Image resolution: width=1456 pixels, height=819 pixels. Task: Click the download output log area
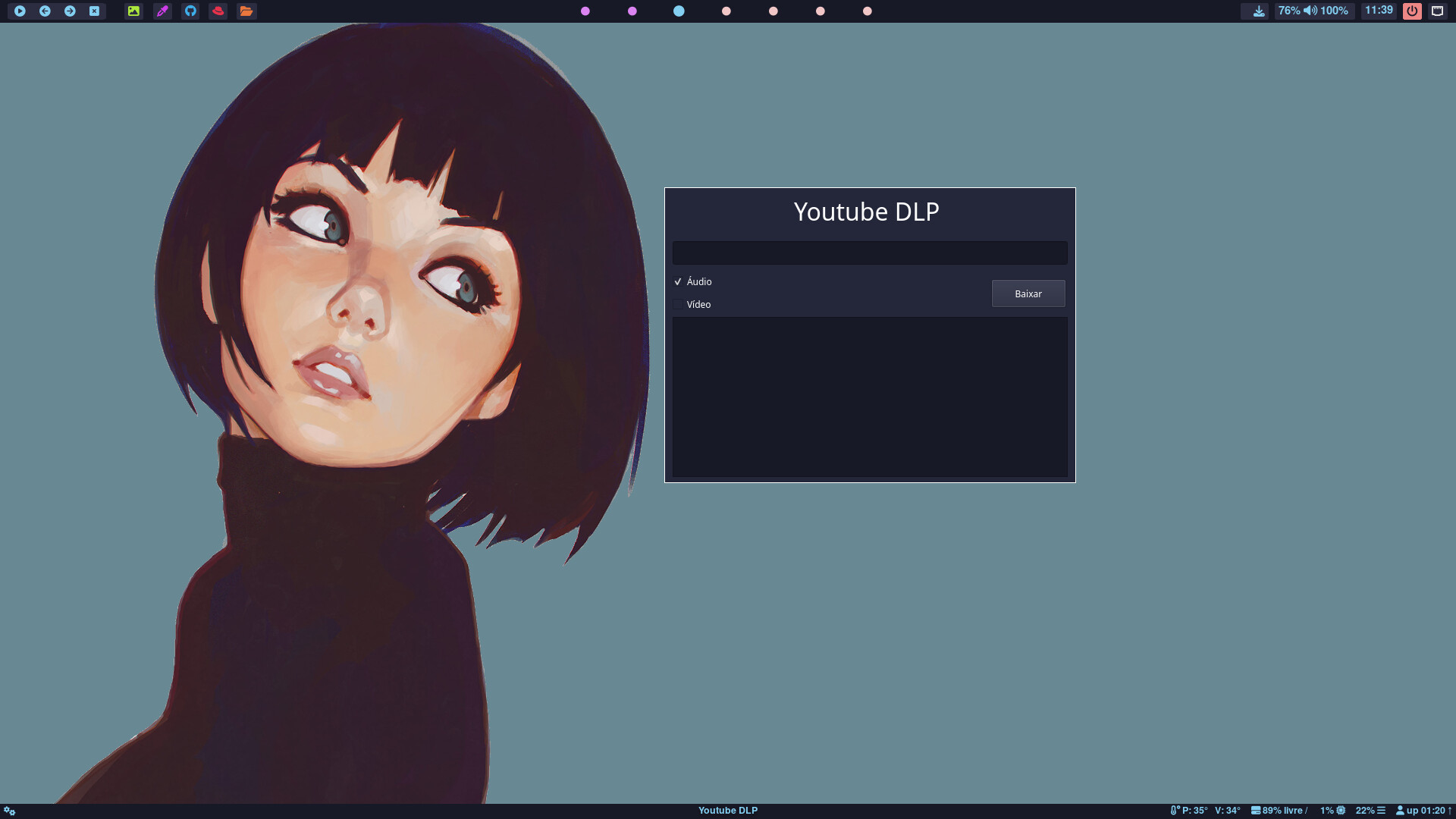point(869,397)
